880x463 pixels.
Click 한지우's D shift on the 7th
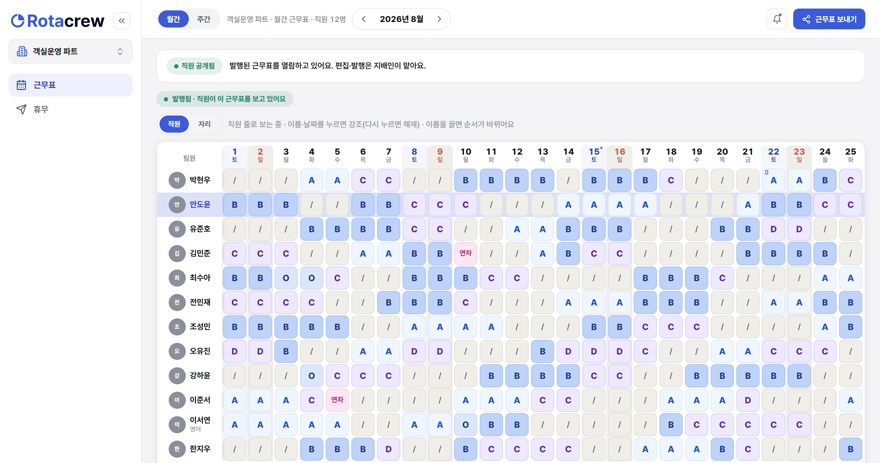388,449
